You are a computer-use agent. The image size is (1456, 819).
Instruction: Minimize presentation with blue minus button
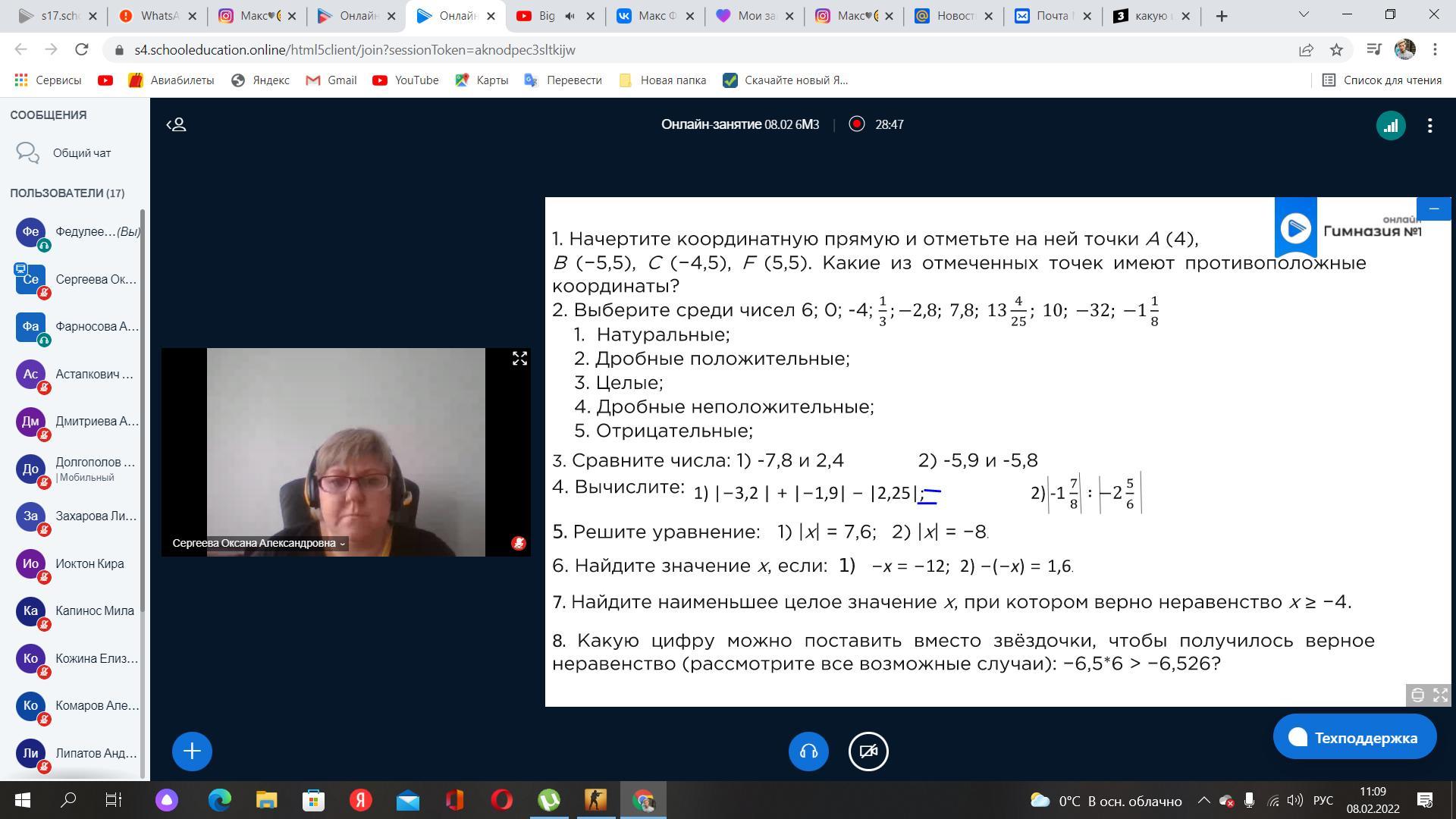click(1433, 209)
